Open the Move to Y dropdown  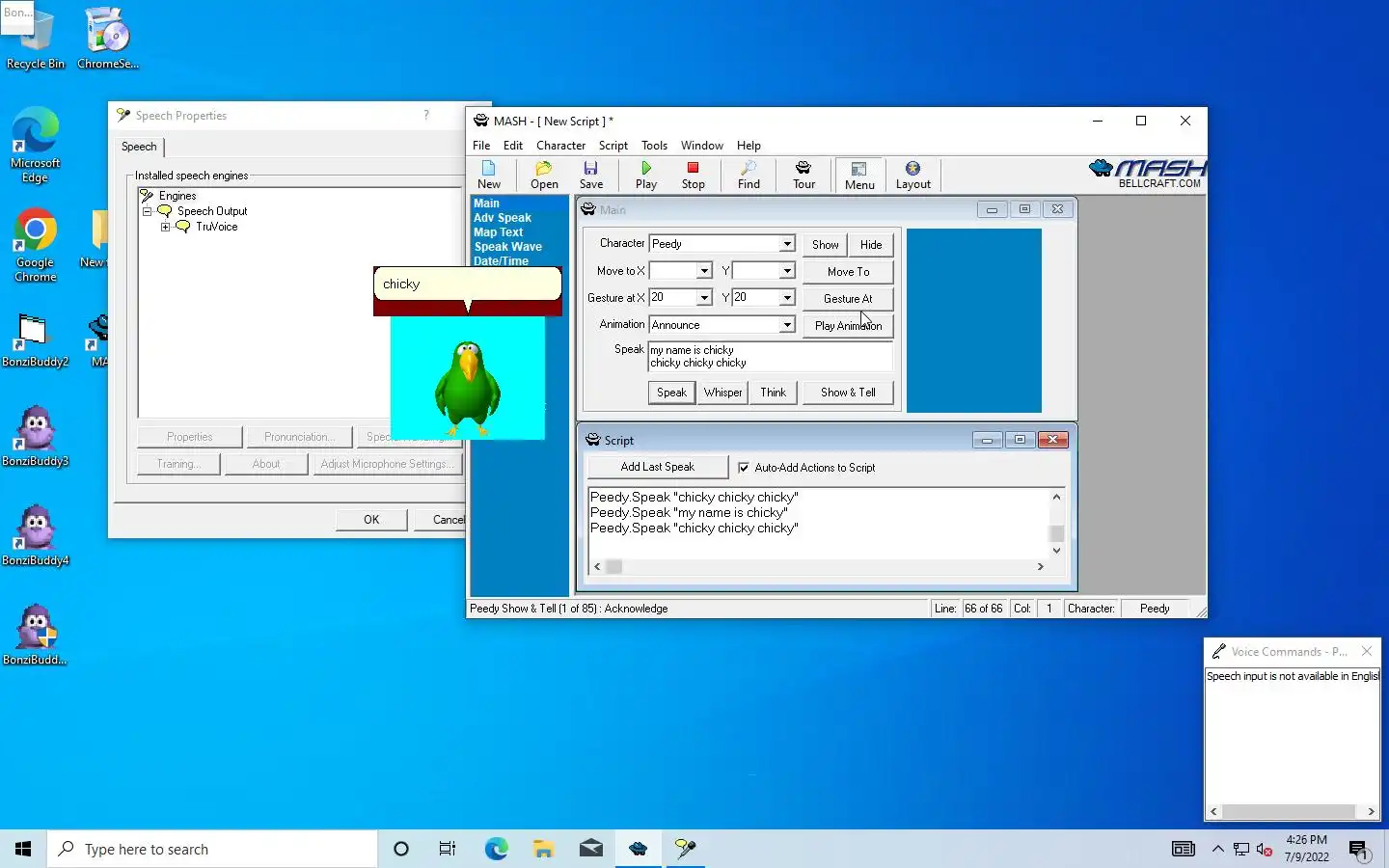(x=787, y=271)
